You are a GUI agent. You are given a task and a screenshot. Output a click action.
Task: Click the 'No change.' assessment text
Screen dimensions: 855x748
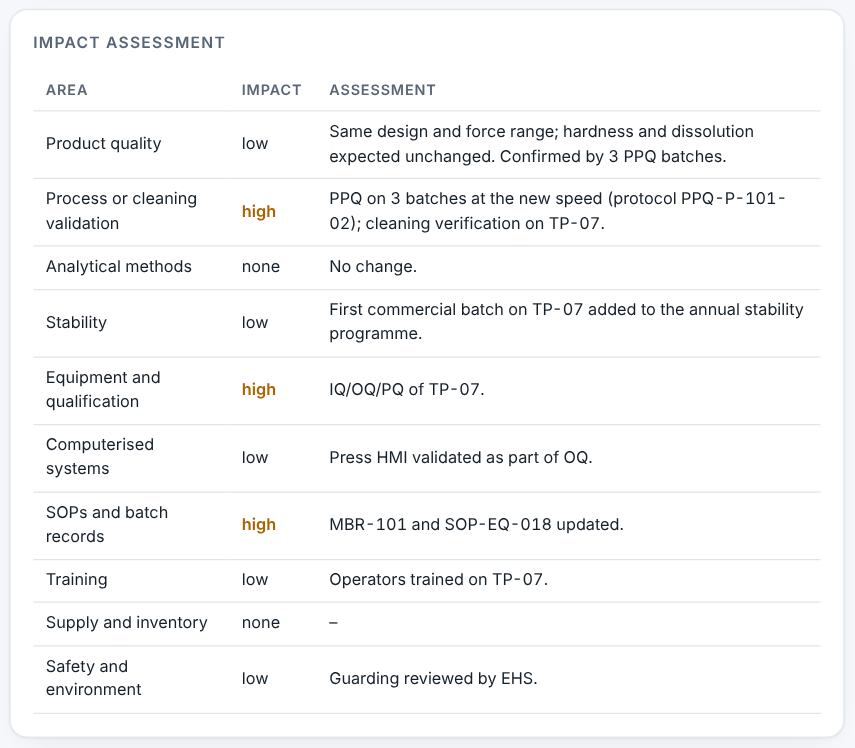click(373, 267)
